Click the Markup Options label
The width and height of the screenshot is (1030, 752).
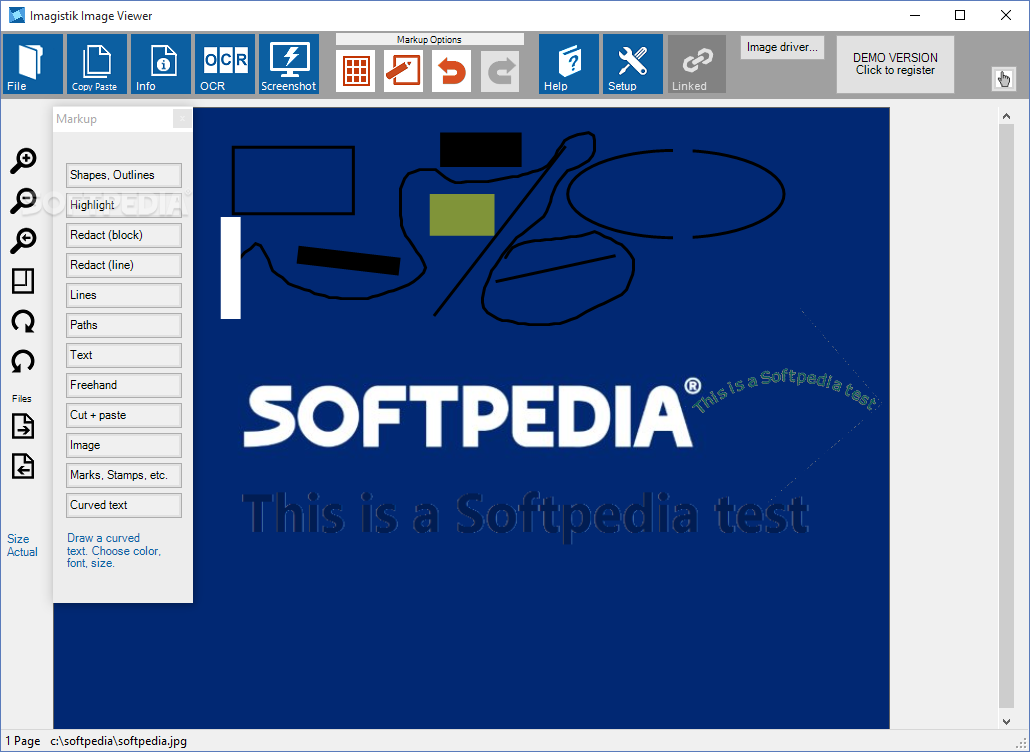click(429, 40)
